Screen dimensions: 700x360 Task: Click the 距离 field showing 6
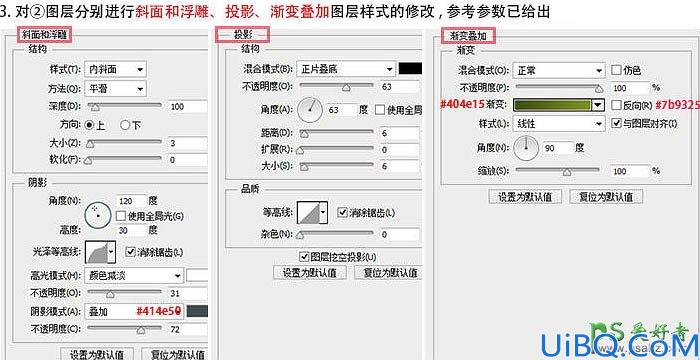pyautogui.click(x=400, y=133)
